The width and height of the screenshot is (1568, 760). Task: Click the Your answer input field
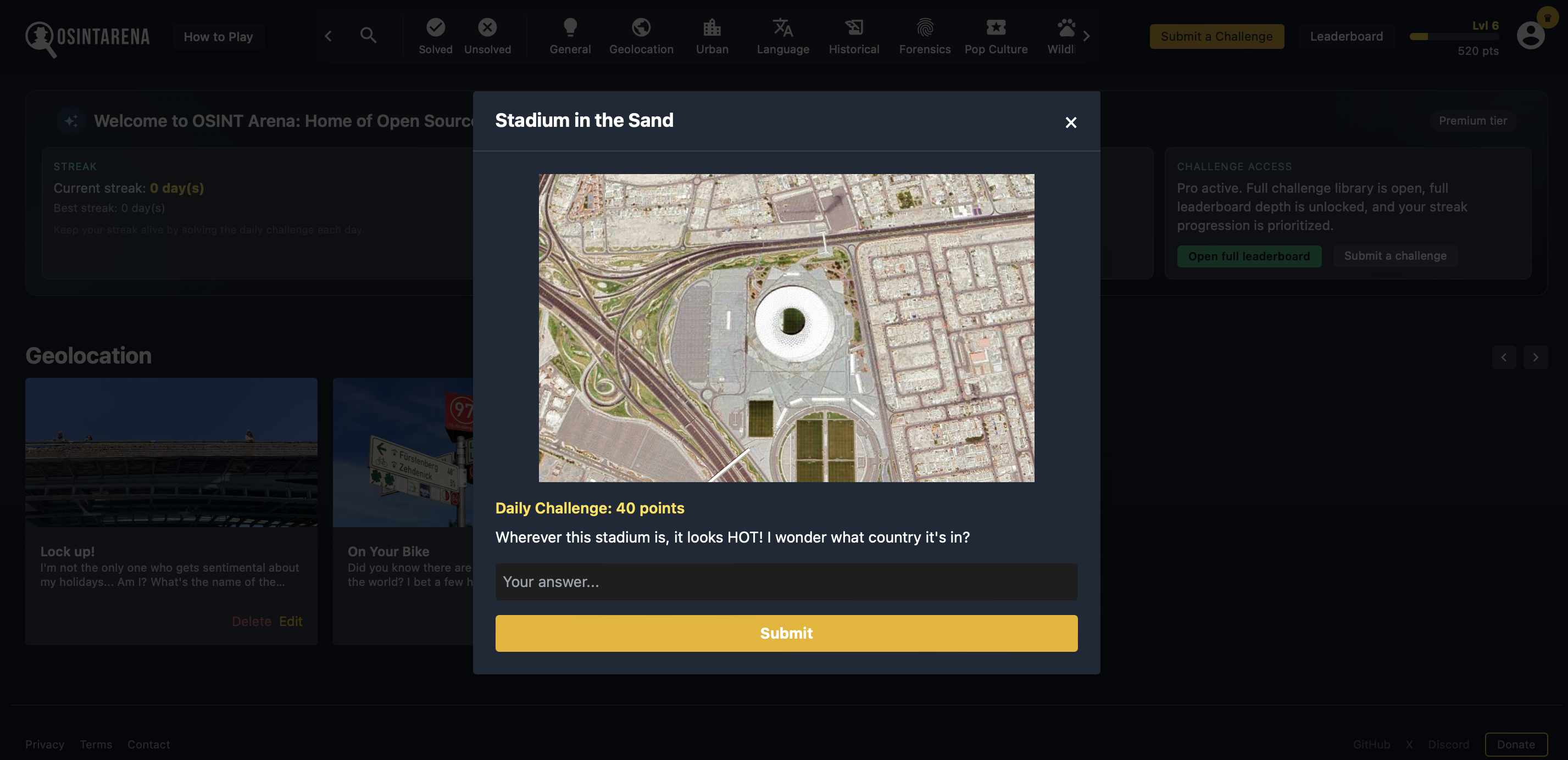(x=786, y=582)
